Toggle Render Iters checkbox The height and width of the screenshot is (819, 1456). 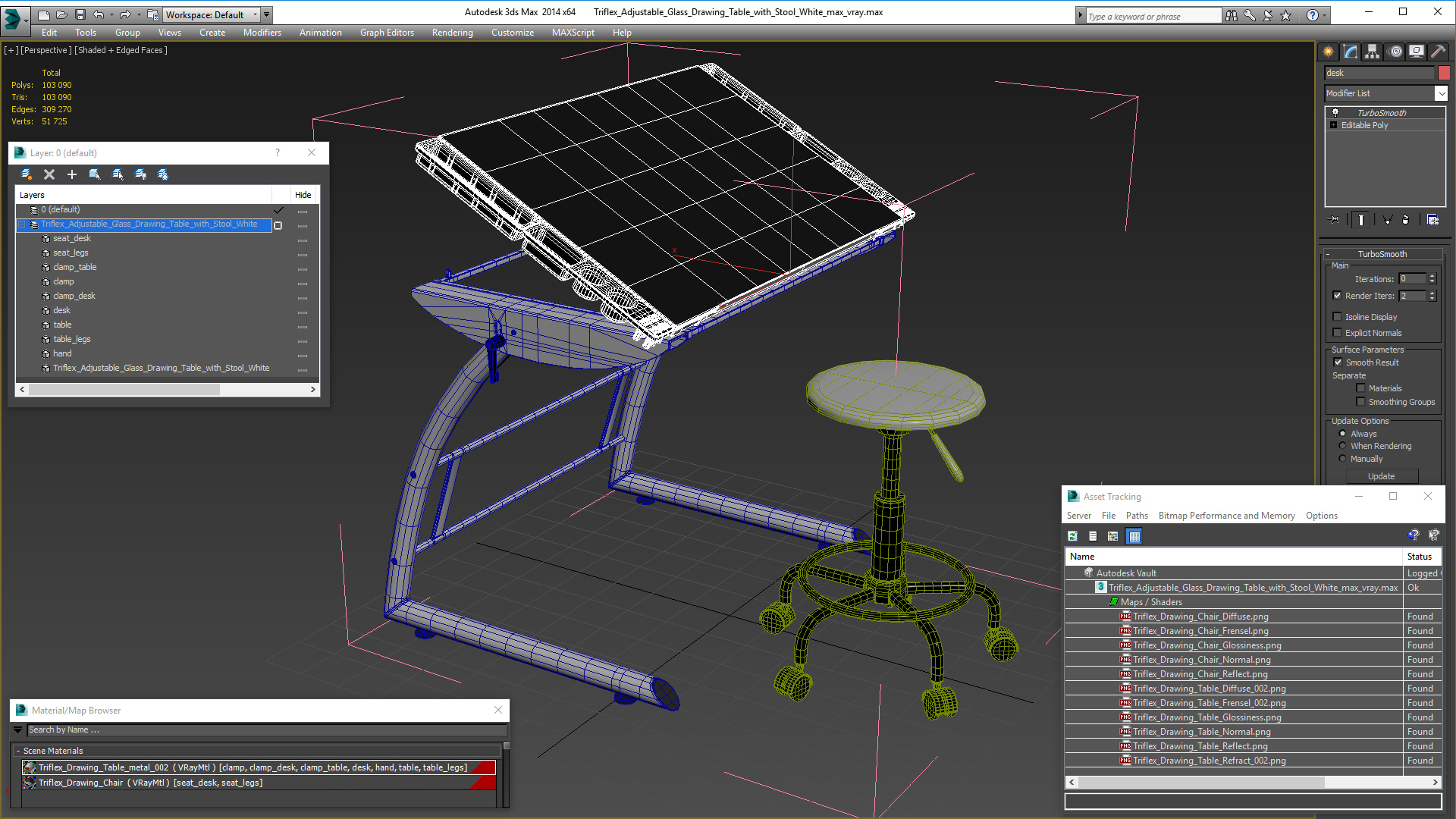pos(1337,296)
